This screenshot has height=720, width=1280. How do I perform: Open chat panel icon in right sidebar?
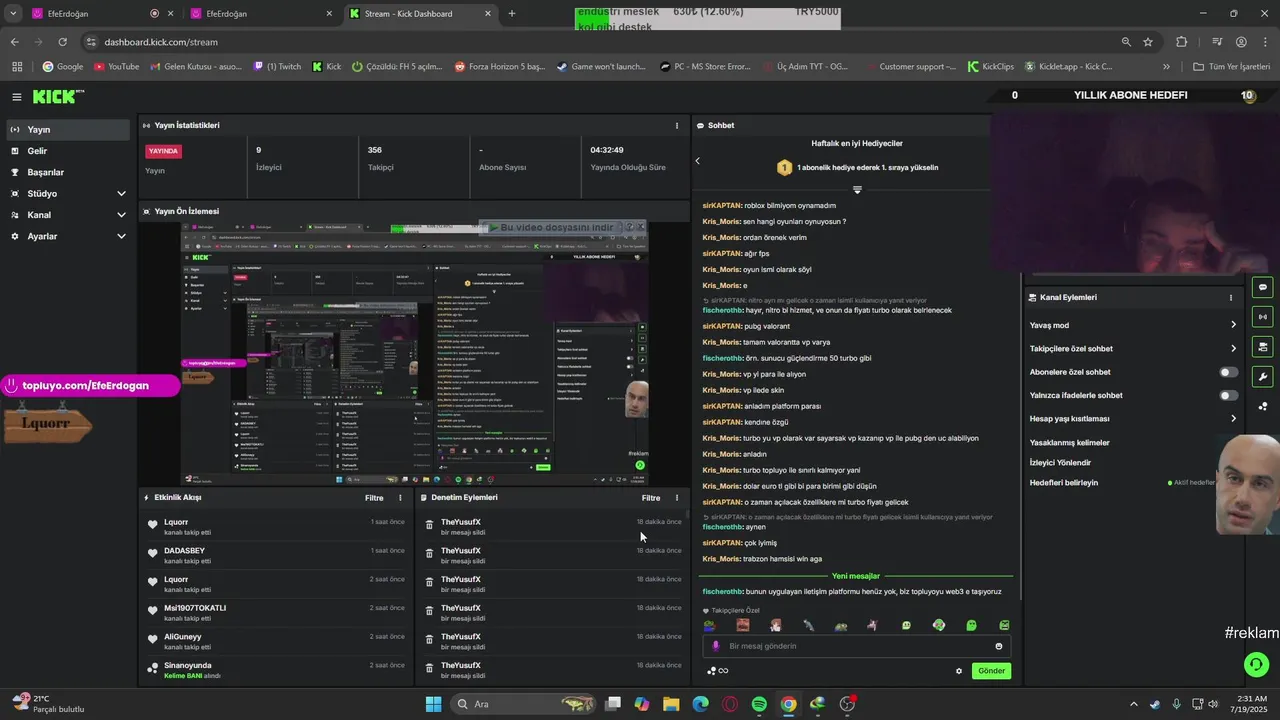(x=1263, y=287)
